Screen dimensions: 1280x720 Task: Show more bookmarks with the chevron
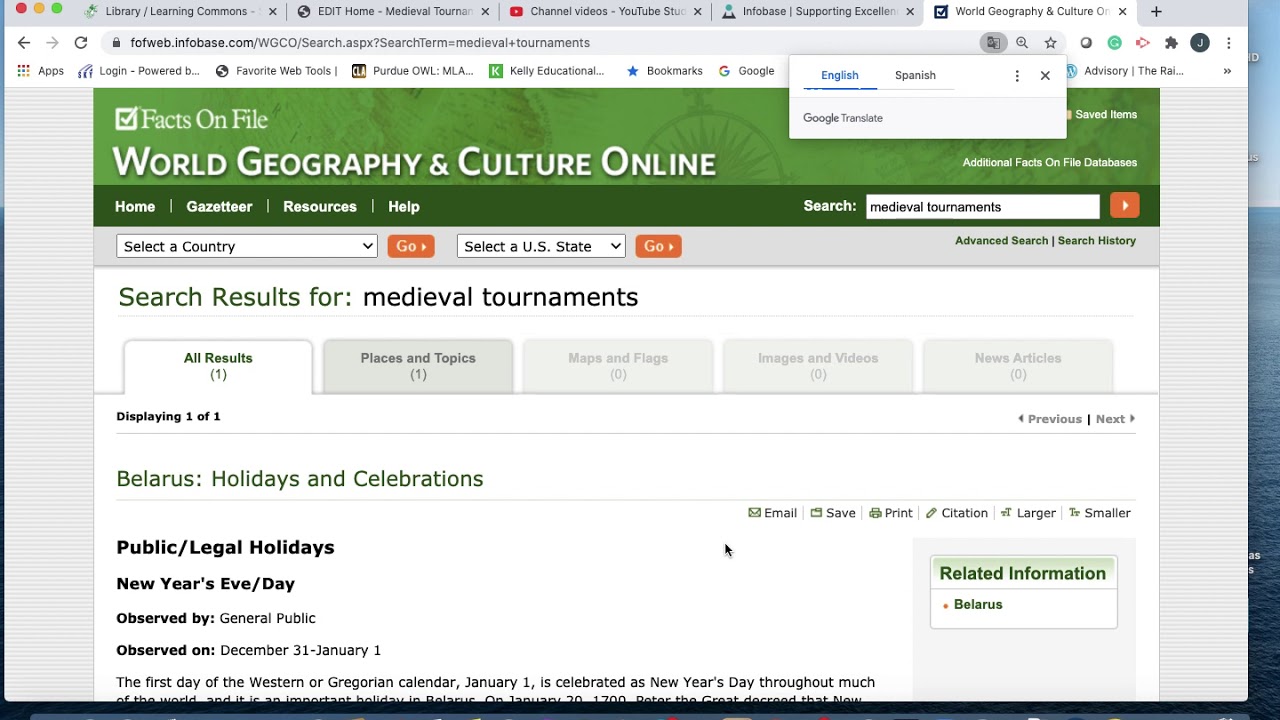pos(1227,71)
